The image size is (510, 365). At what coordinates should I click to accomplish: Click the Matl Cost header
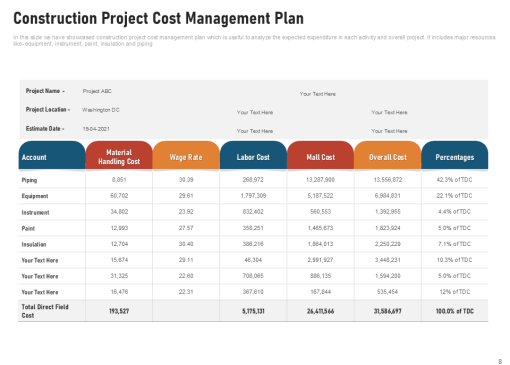click(x=320, y=155)
